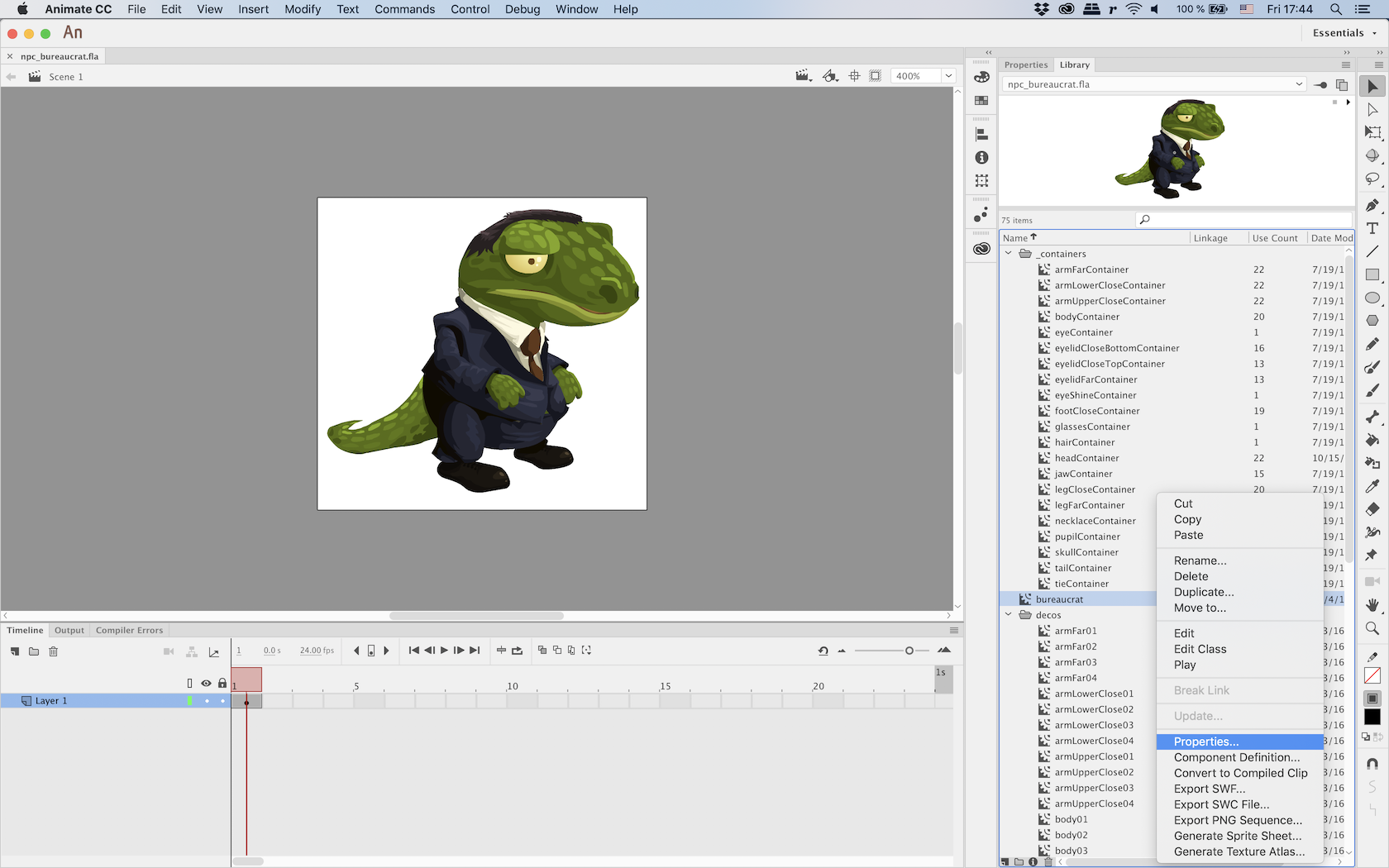
Task: Click the timeline zoom slider handle
Action: pos(909,651)
